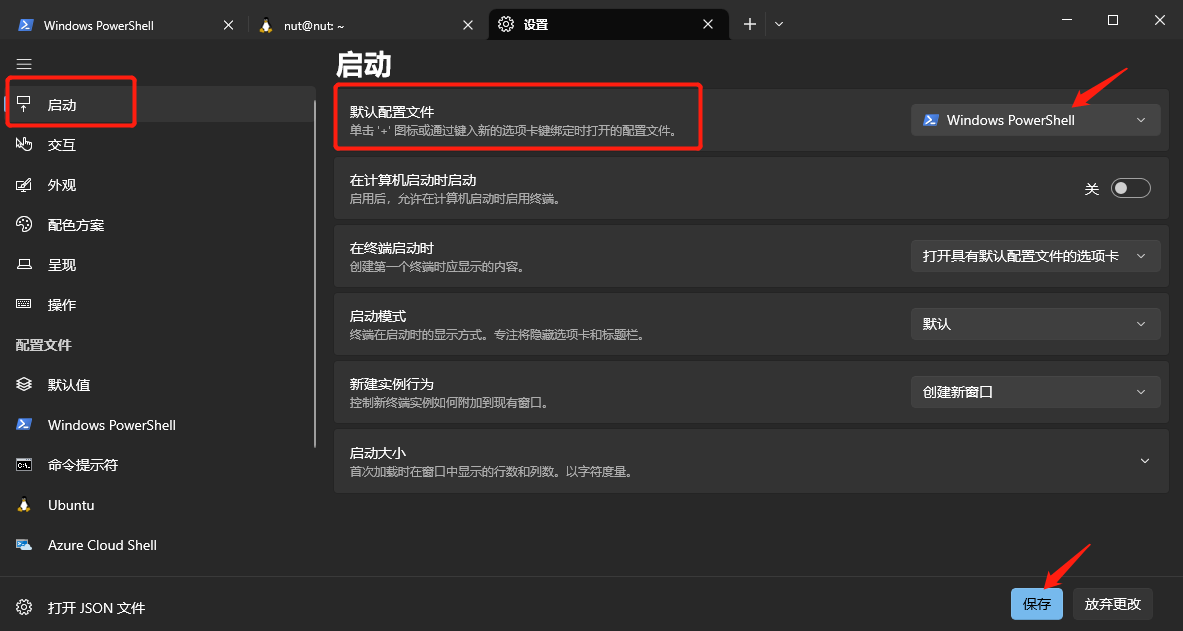The width and height of the screenshot is (1183, 631).
Task: Open 默认配置文件 Windows PowerShell dropdown
Action: coord(1035,120)
